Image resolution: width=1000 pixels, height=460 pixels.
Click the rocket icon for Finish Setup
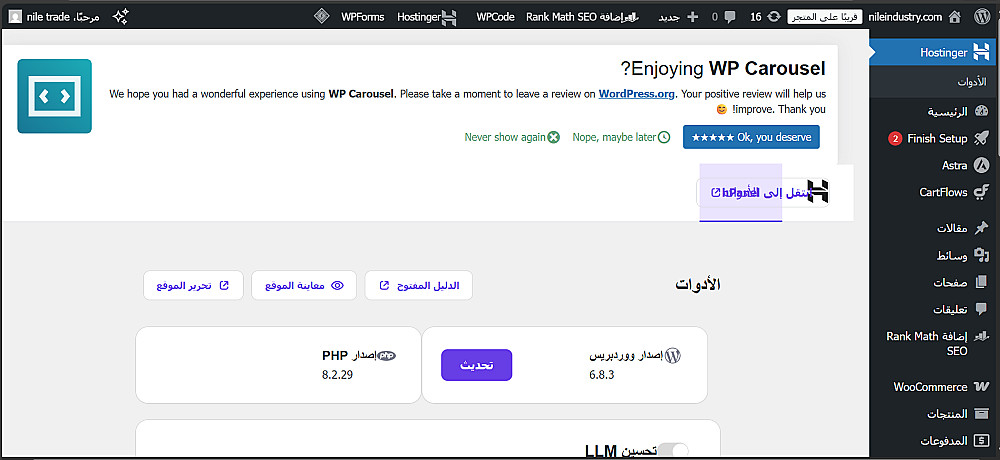(982, 138)
